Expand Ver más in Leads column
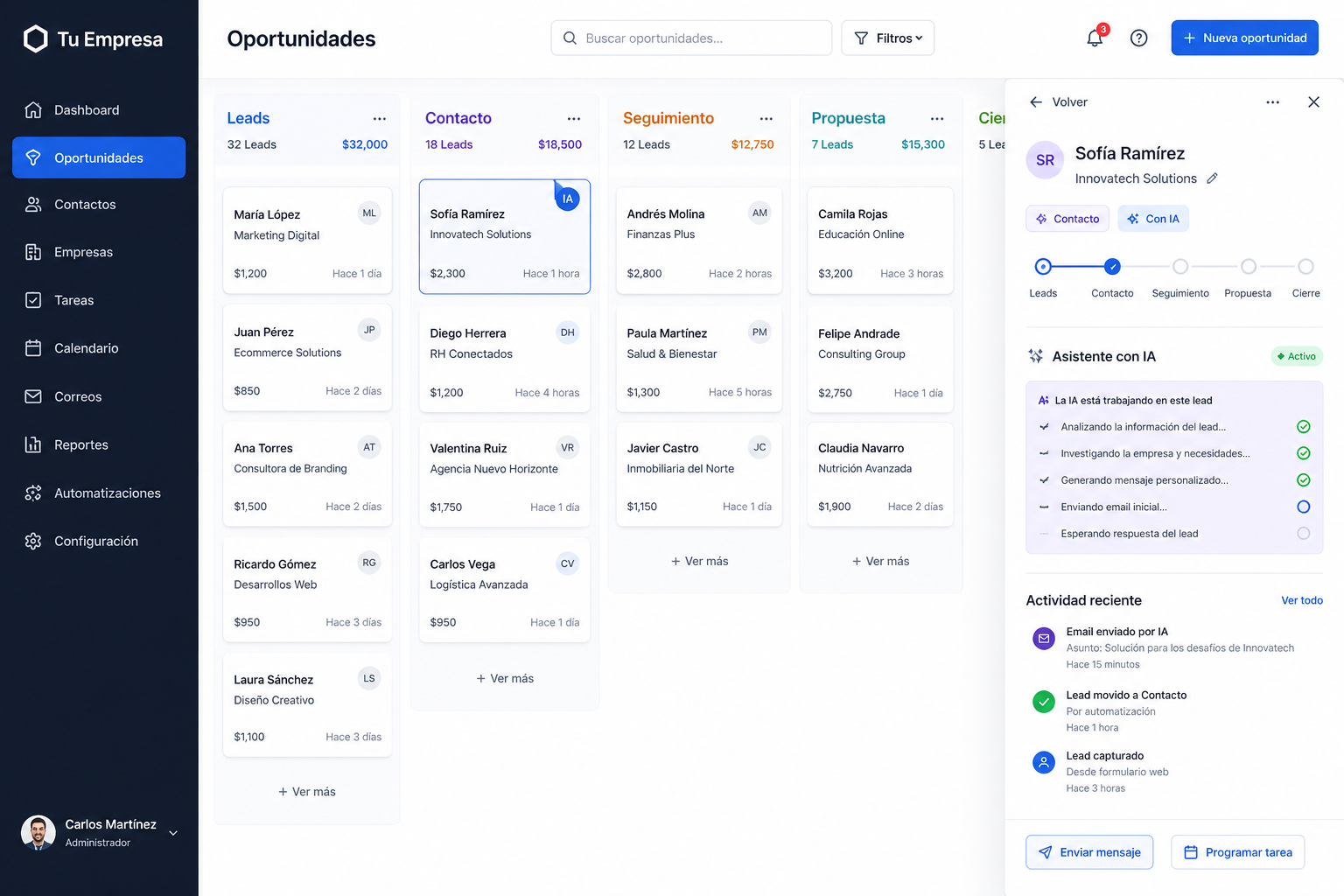Image resolution: width=1344 pixels, height=896 pixels. [307, 792]
